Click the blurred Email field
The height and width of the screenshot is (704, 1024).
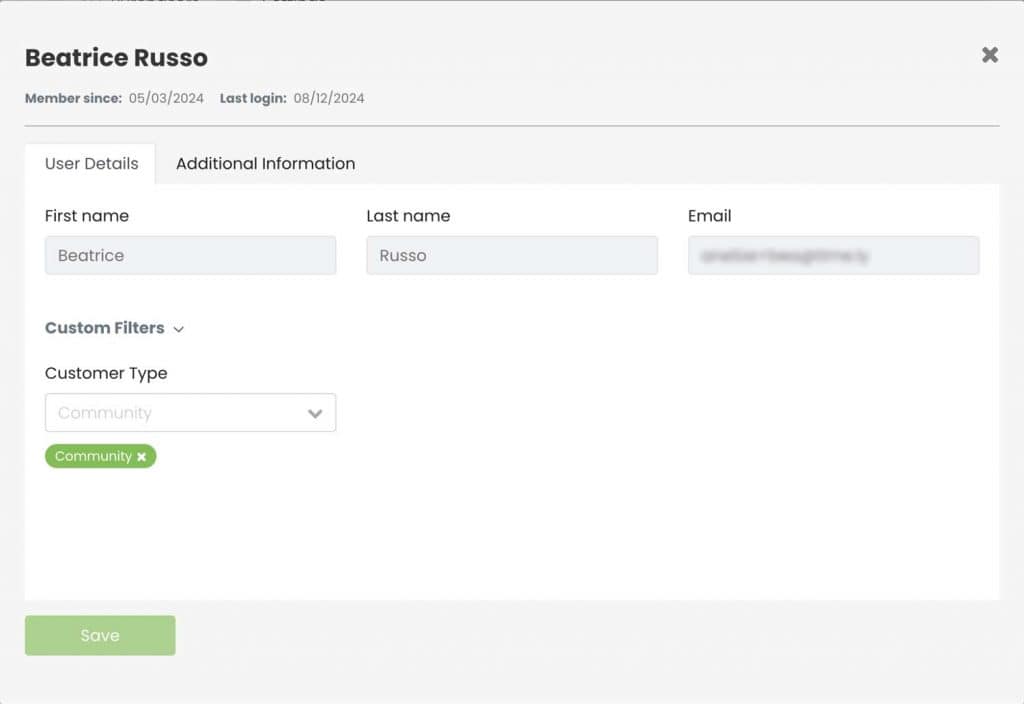pos(833,255)
